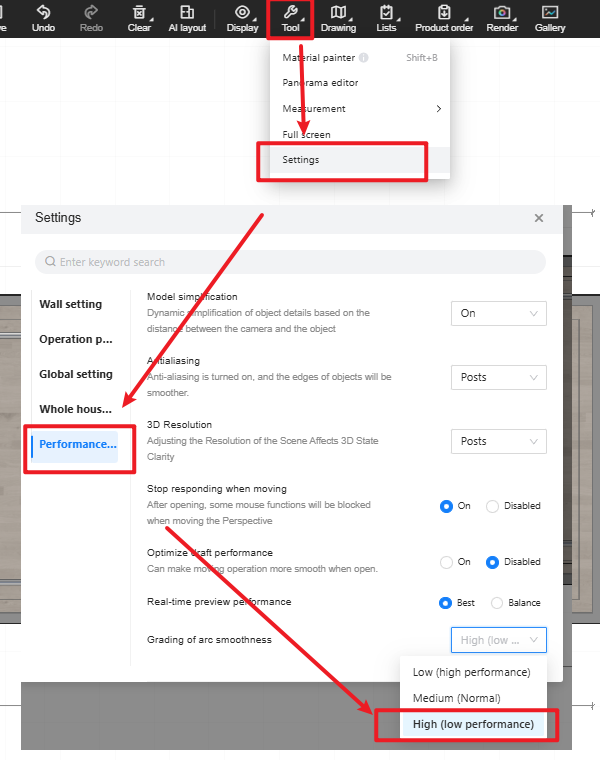The height and width of the screenshot is (760, 600).
Task: Click the Undo toolbar icon
Action: (43, 13)
